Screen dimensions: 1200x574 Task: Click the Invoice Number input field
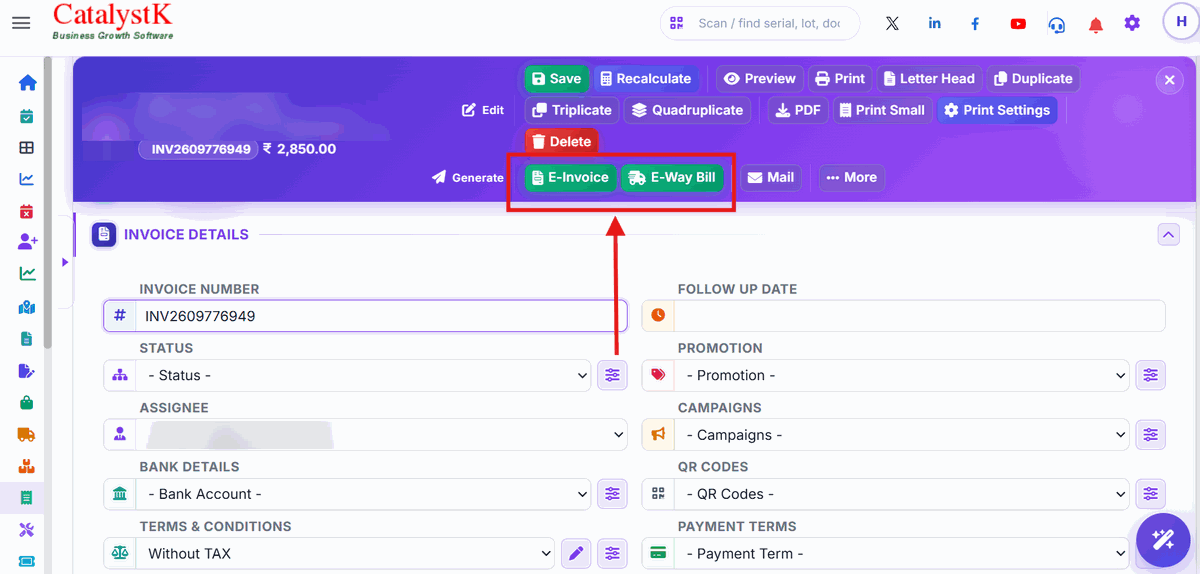pos(381,316)
